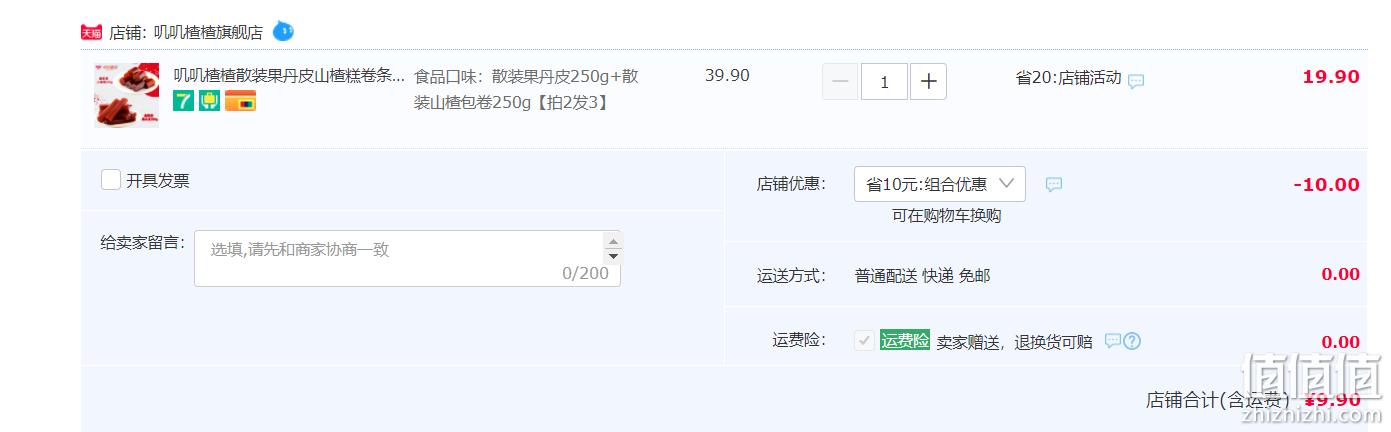Open the comment icon next to 省20:店铺活动
This screenshot has width=1391, height=432.
point(1136,81)
